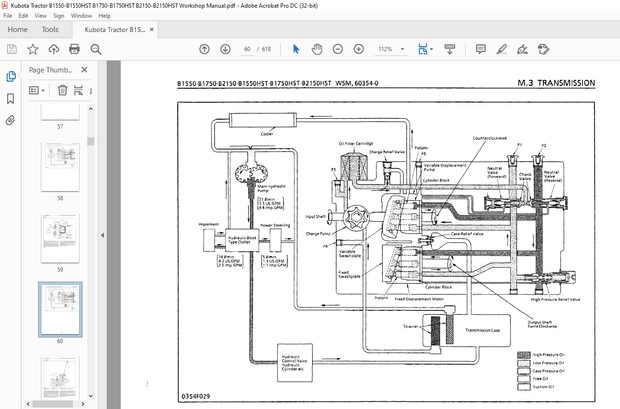Screen dimensions: 620x409
Task: Open the zoom level dropdown
Action: point(403,49)
